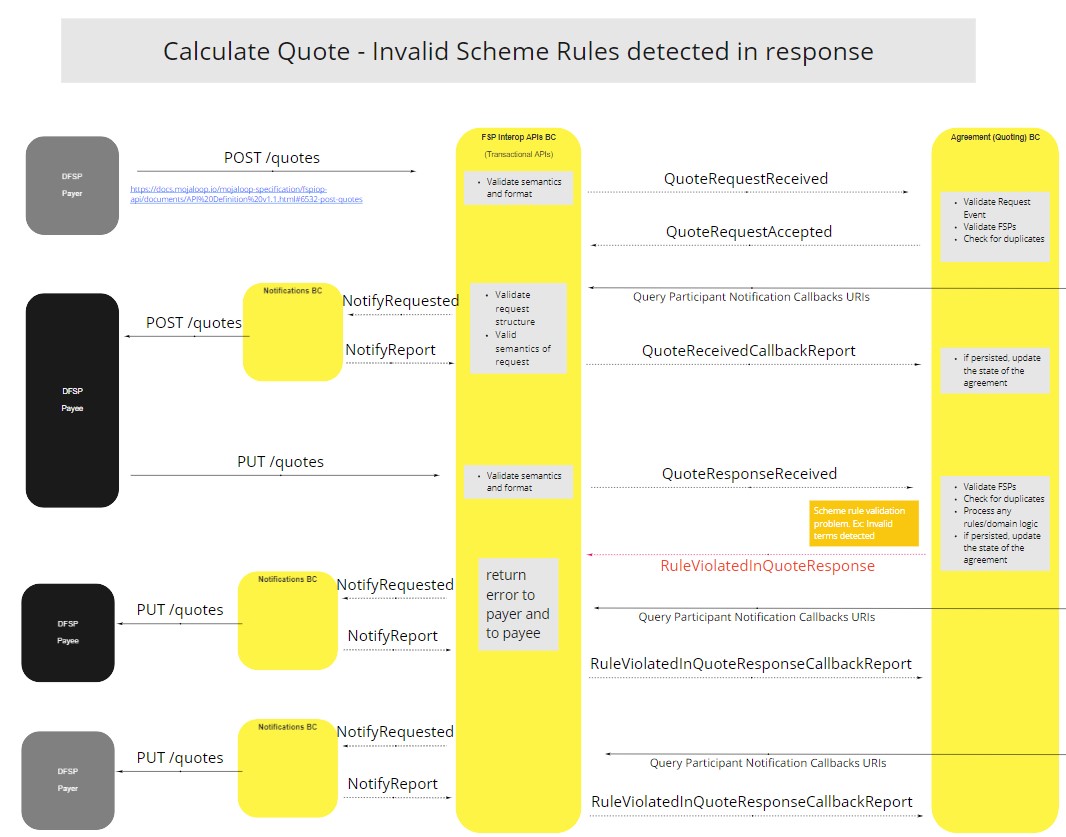Select the QuoteReceivedCallbackReport label
Viewport: 1066px width, 837px height.
coord(749,350)
